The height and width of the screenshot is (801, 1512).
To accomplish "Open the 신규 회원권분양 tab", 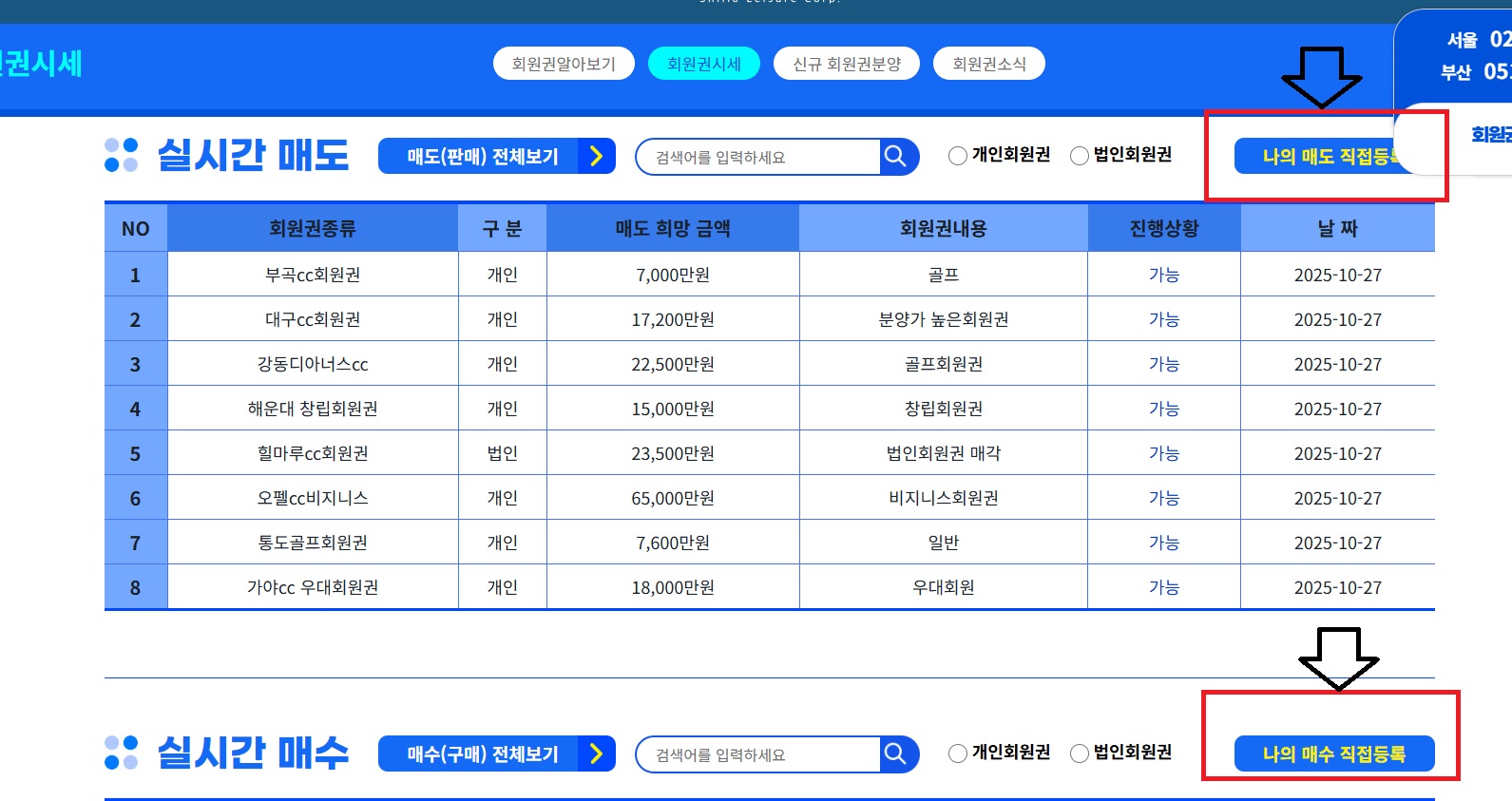I will [847, 64].
